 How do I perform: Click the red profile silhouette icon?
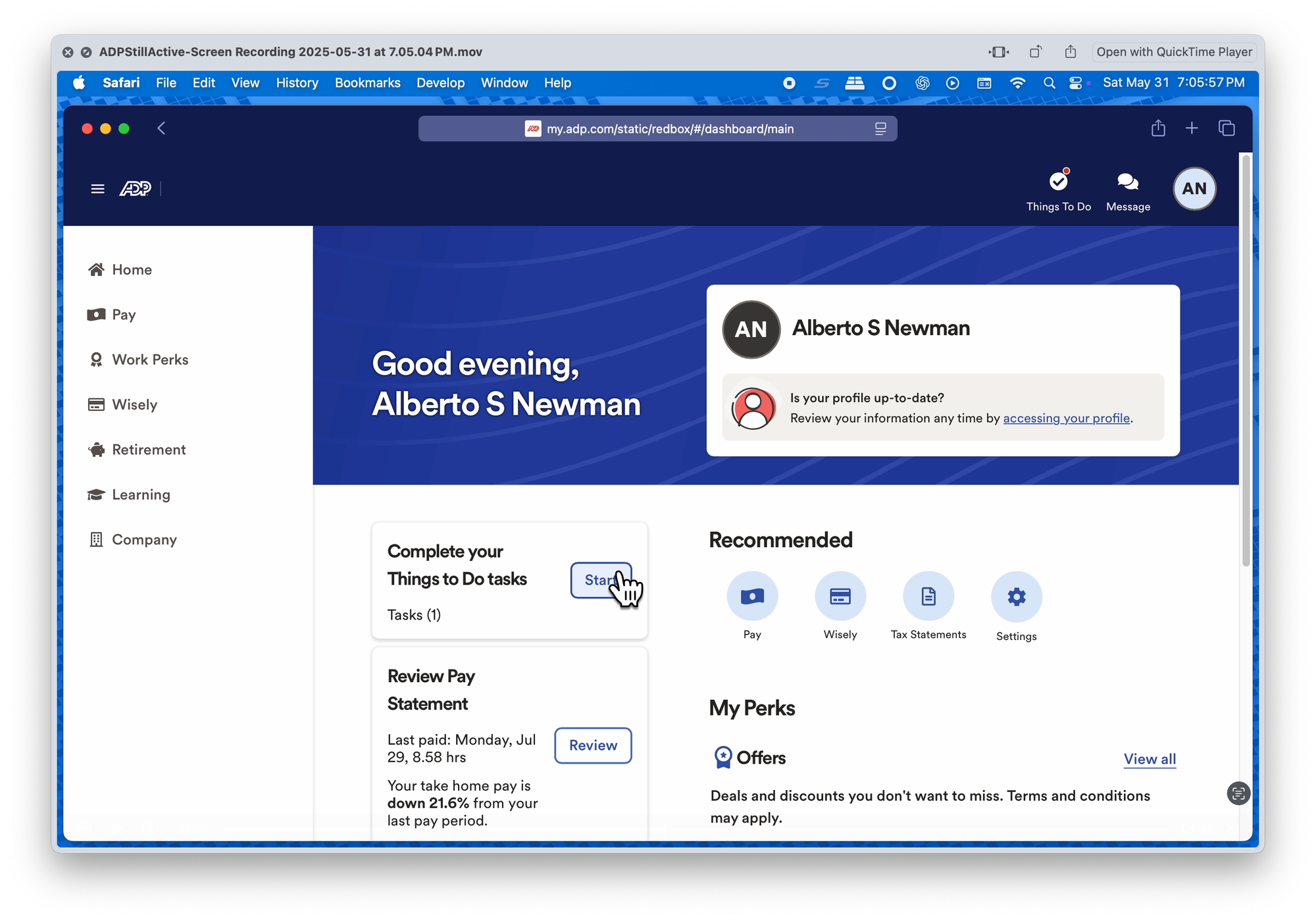(753, 408)
